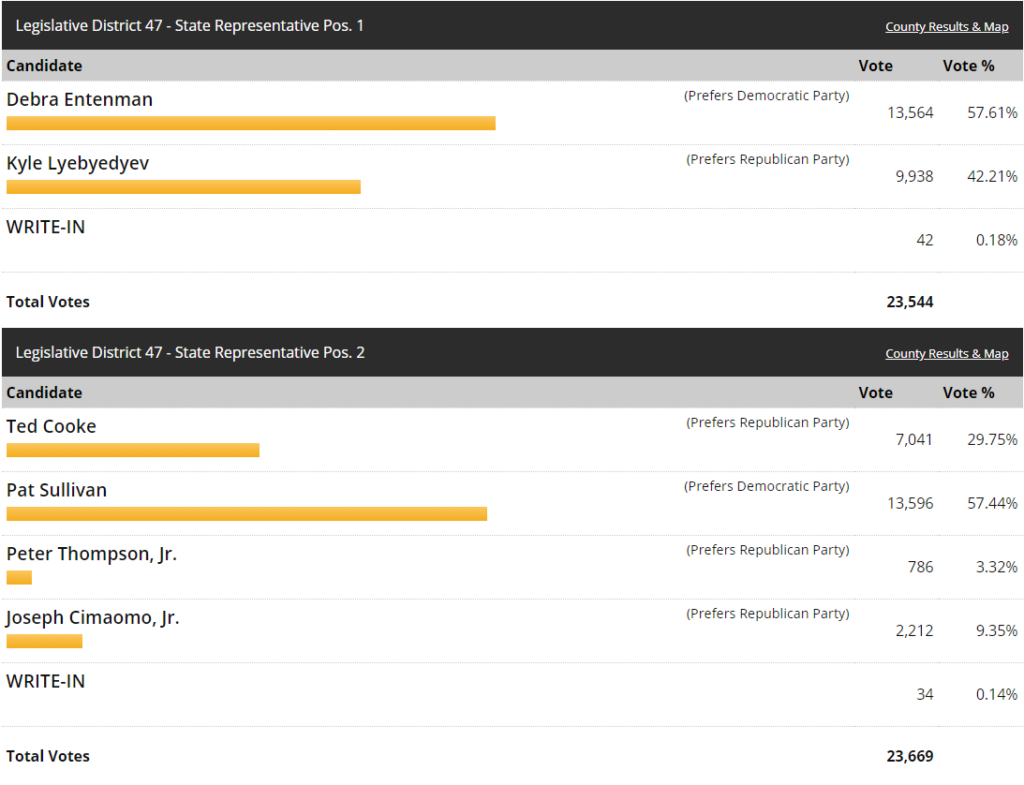Click Peter Thompson's small orange vote bar
Screen dimensions: 1024x785
(x=19, y=577)
